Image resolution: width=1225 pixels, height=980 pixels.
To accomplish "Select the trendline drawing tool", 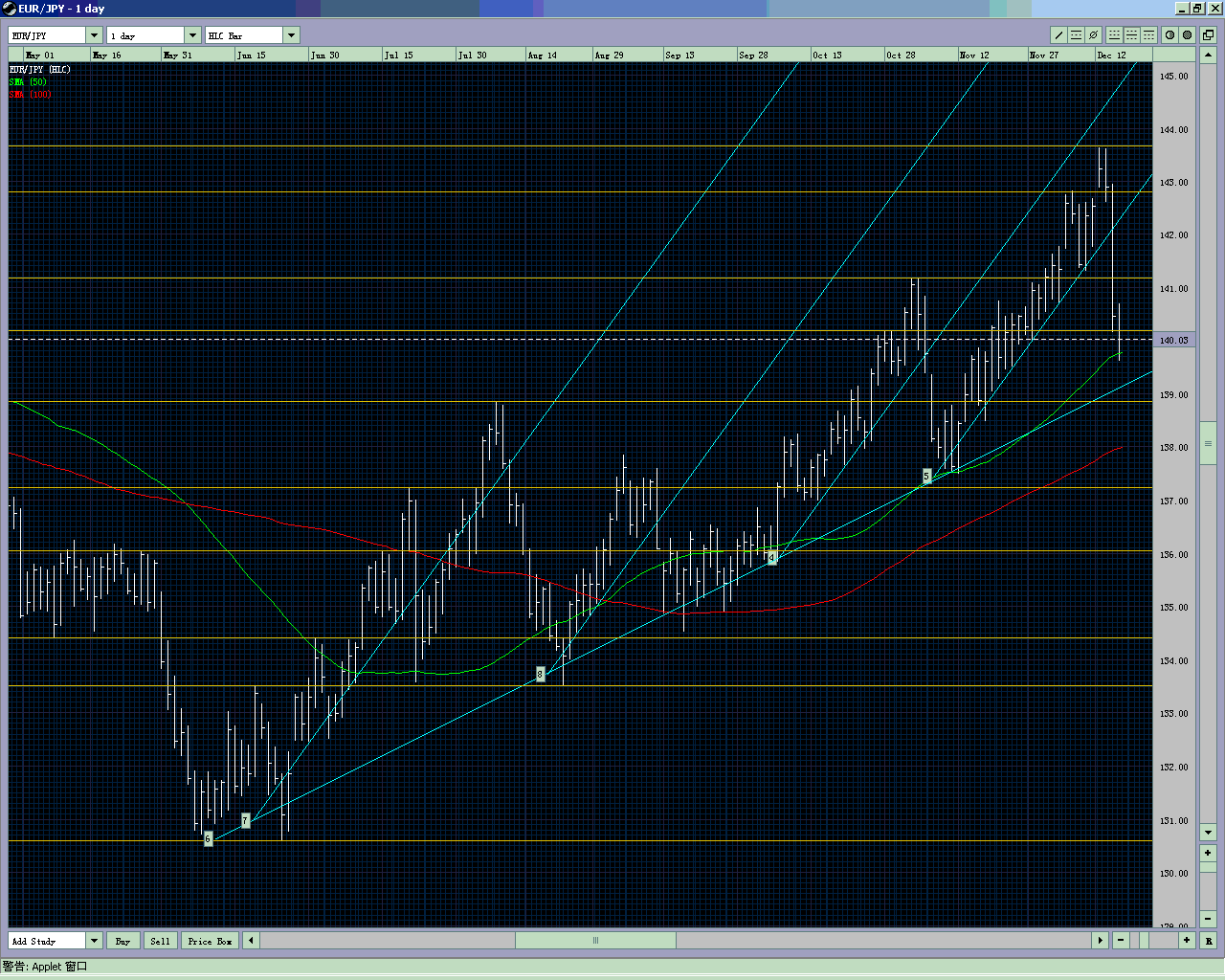I will (1058, 34).
